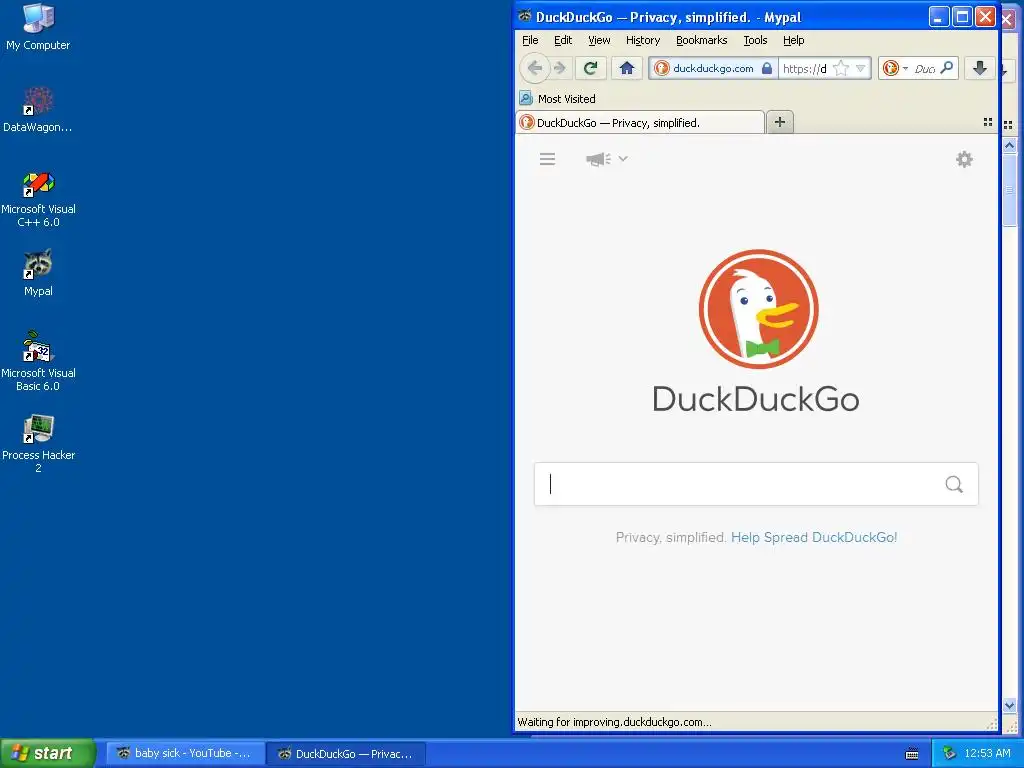
Task: Click the 12:53 AM system clock
Action: pos(987,754)
